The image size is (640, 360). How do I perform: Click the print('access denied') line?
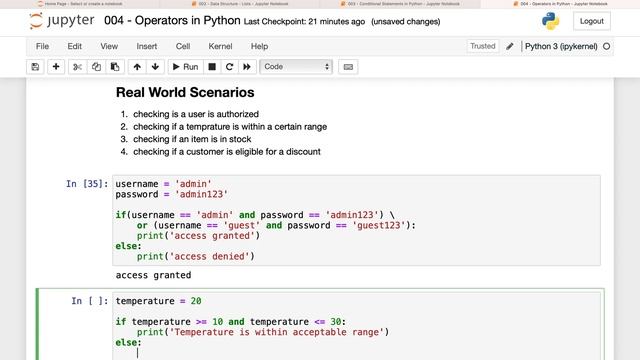tap(196, 256)
